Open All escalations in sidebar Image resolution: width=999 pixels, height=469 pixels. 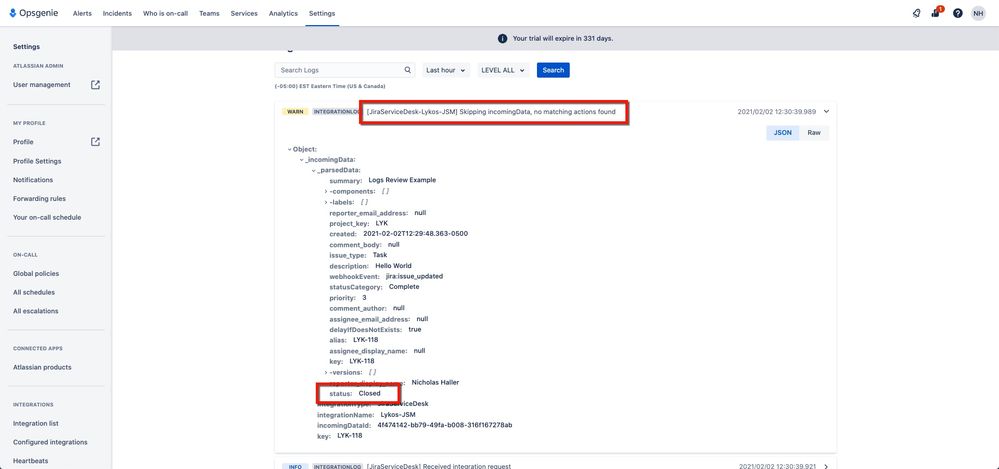[36, 311]
